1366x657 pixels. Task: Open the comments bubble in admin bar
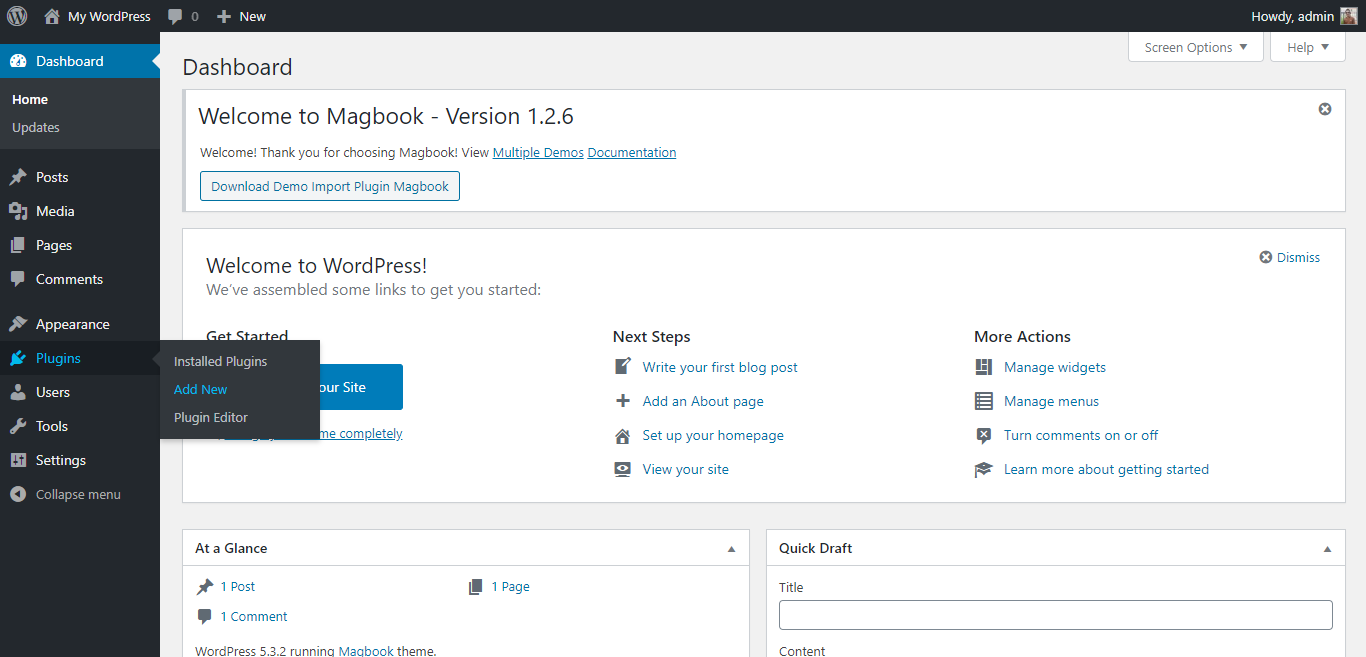click(176, 17)
